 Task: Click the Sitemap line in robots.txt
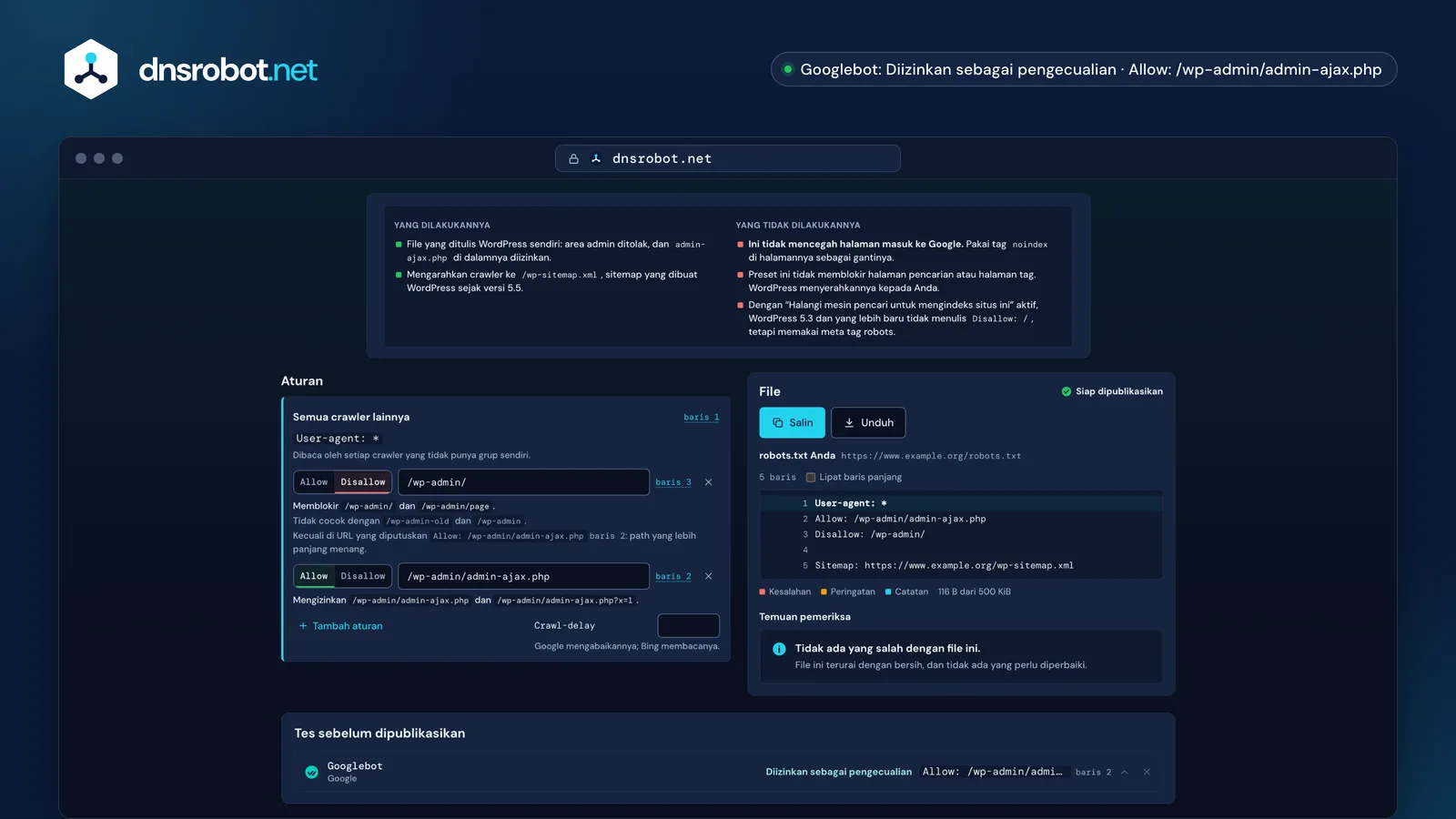[x=944, y=565]
